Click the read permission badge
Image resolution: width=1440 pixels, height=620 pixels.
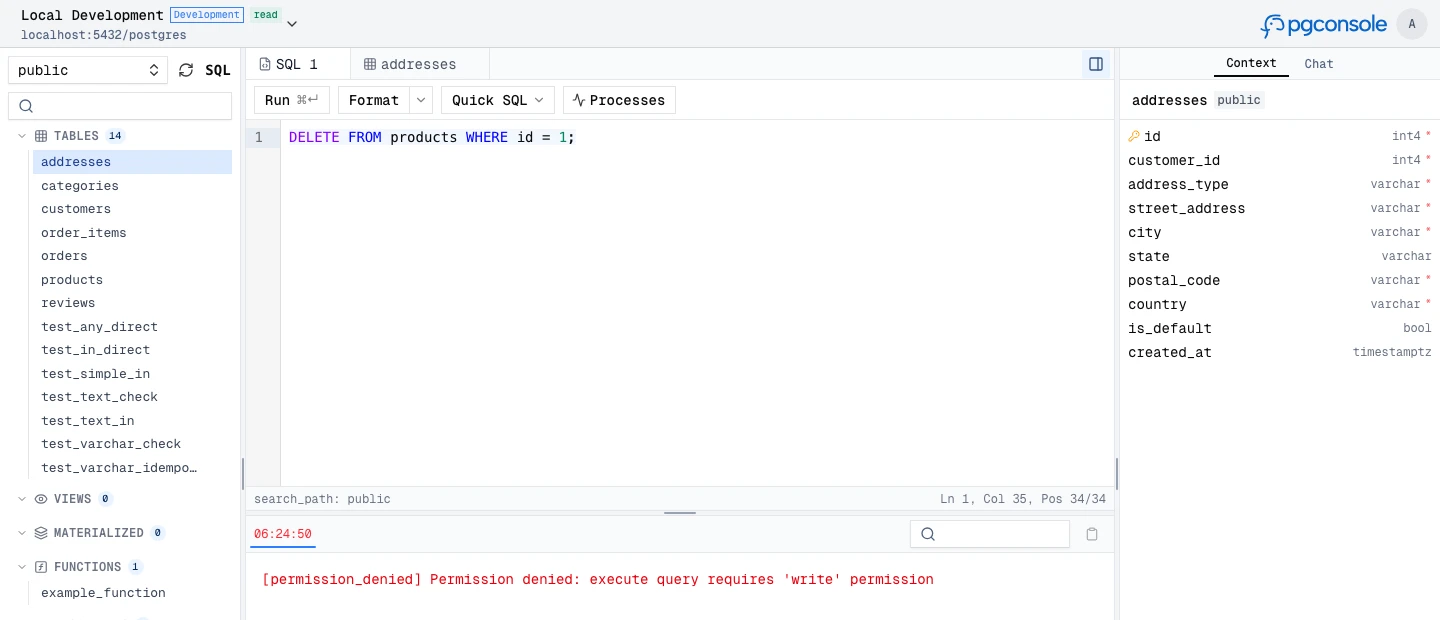pos(266,15)
